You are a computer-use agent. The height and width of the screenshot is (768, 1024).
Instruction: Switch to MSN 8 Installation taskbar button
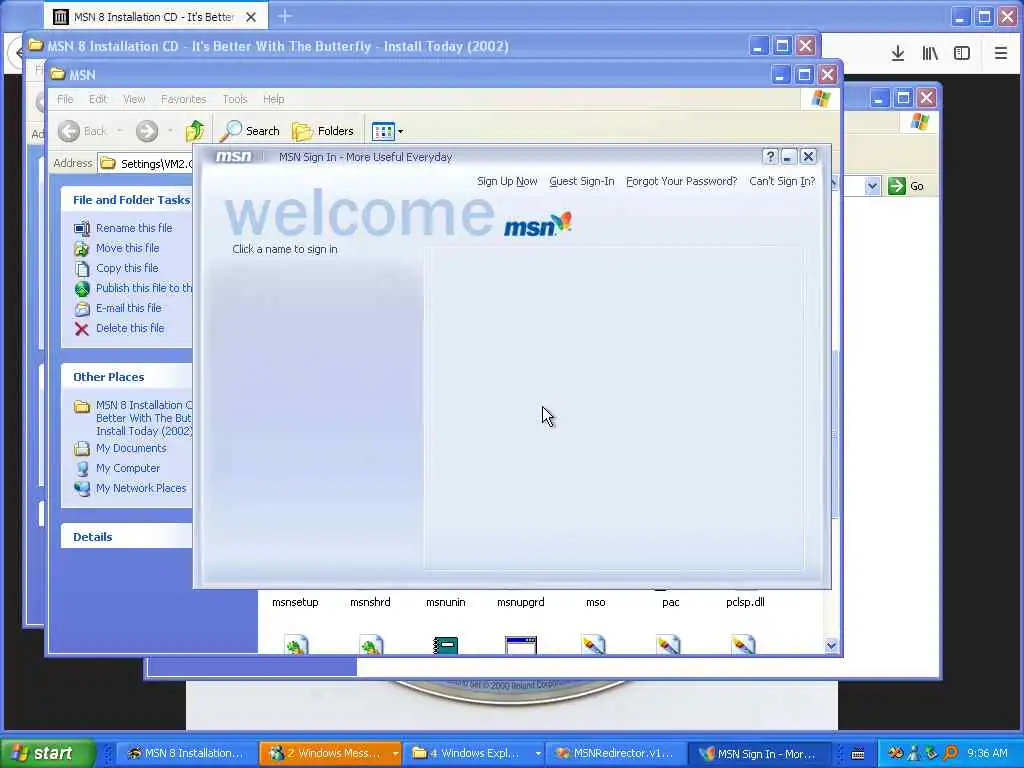(x=185, y=754)
